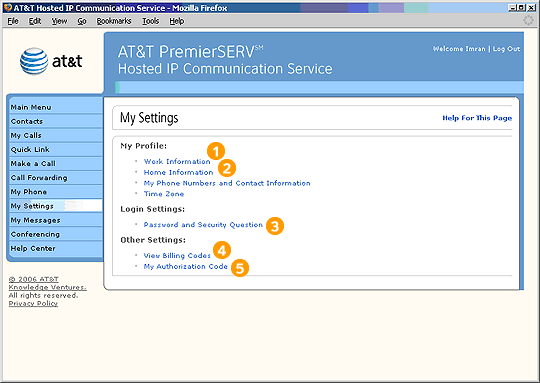Select Make a Call in sidebar
This screenshot has width=540, height=383.
[56, 164]
